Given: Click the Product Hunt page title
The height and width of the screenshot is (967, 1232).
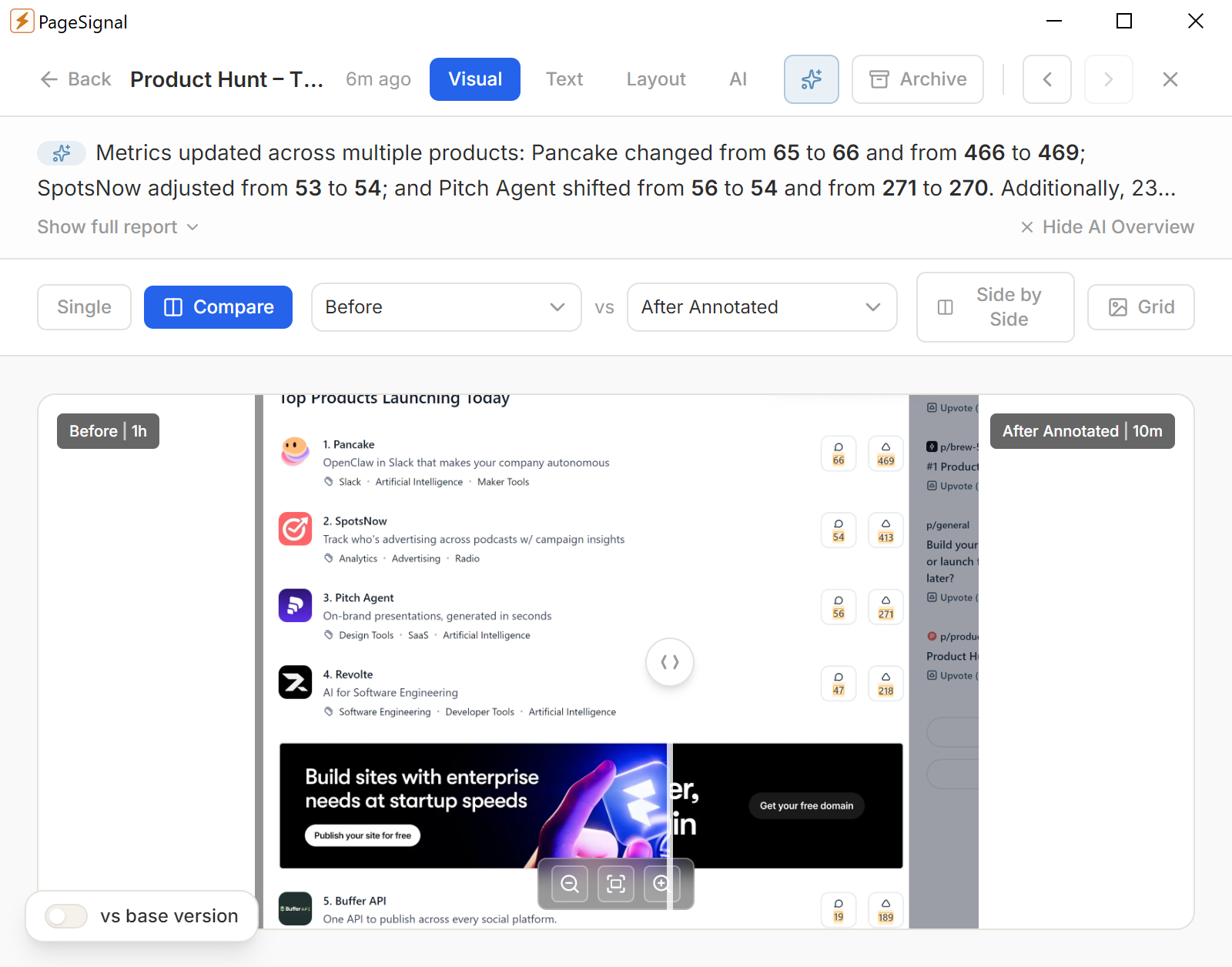Looking at the screenshot, I should [226, 79].
